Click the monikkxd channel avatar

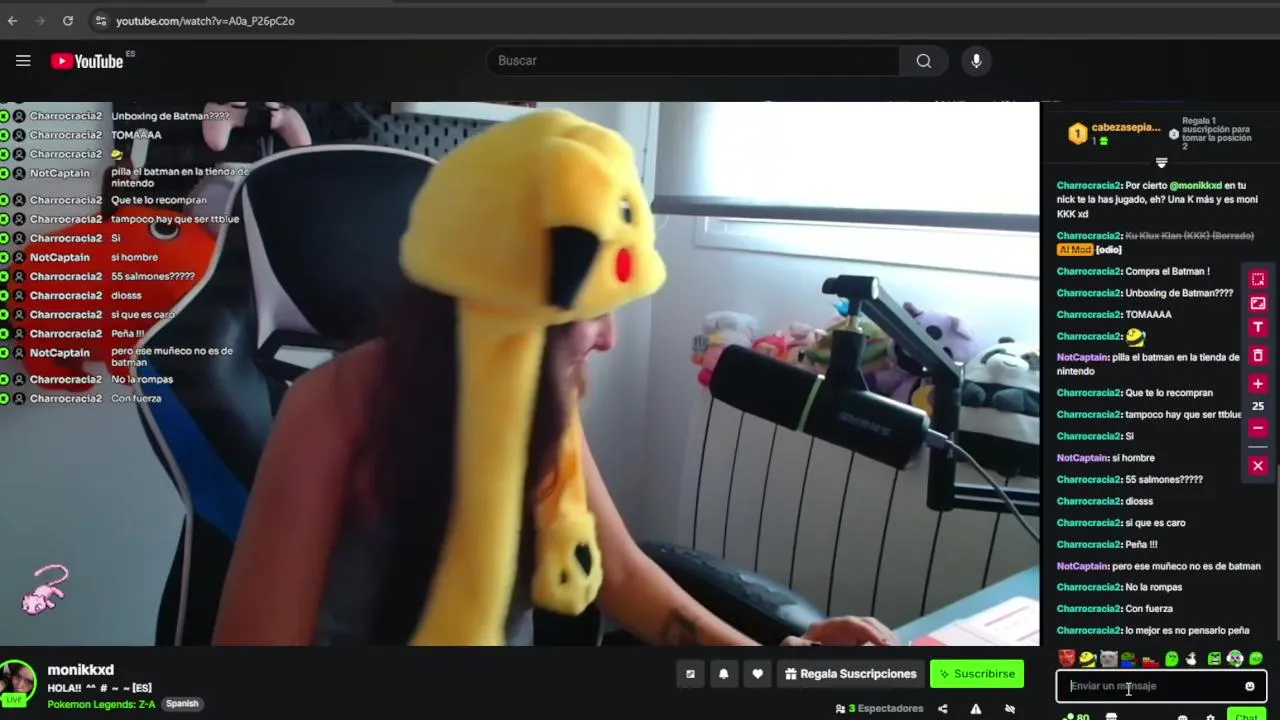click(x=17, y=682)
